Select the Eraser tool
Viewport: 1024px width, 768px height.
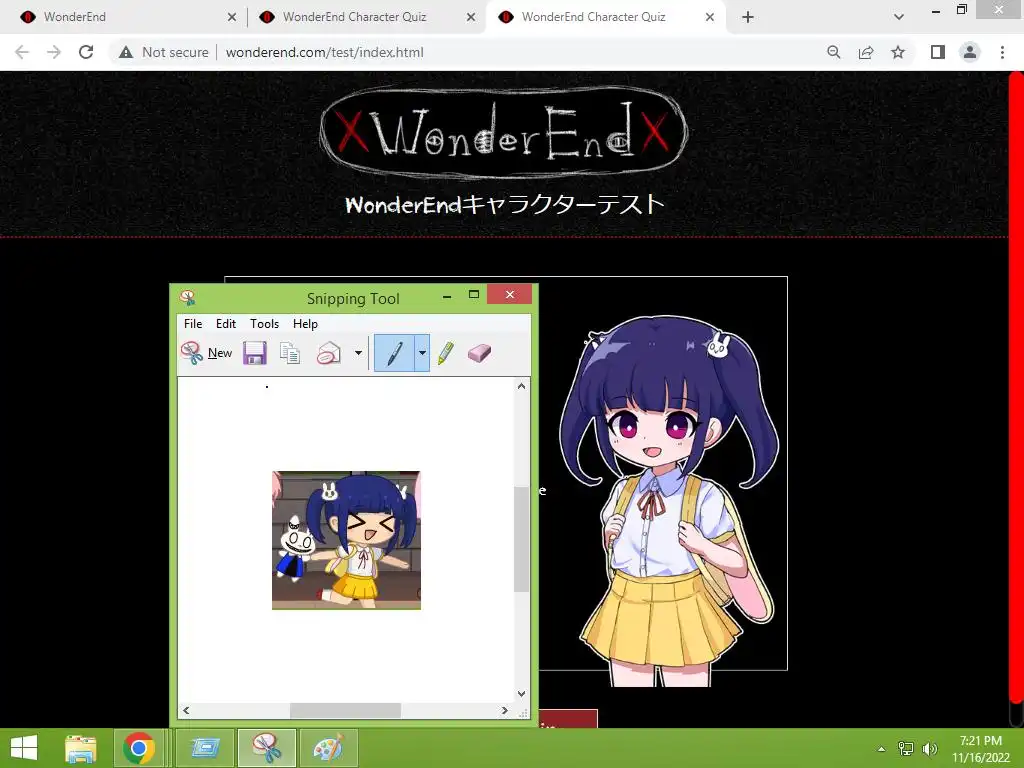tap(479, 353)
